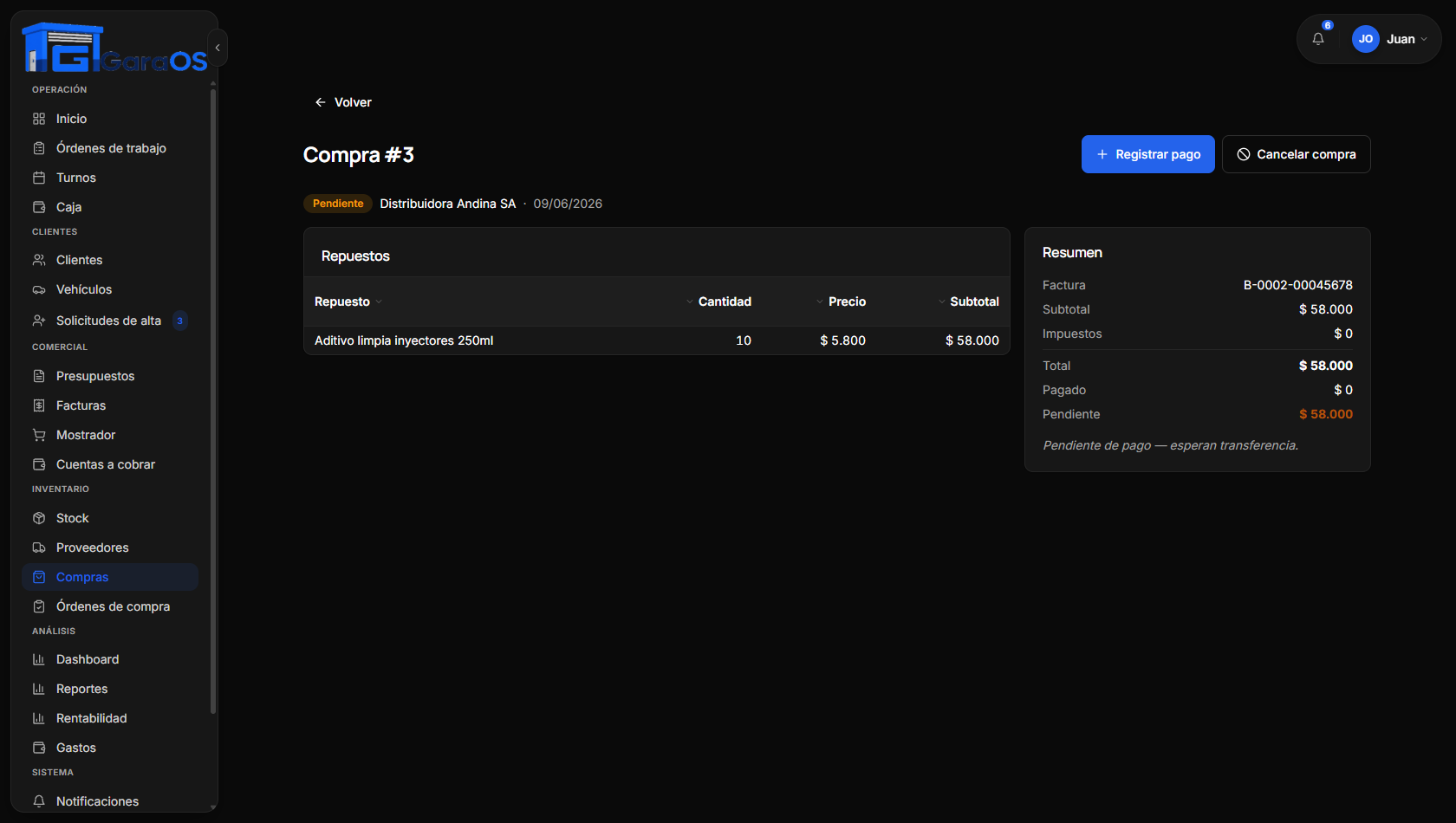1456x823 pixels.
Task: Click the Compra #3 heading
Action: 359,155
